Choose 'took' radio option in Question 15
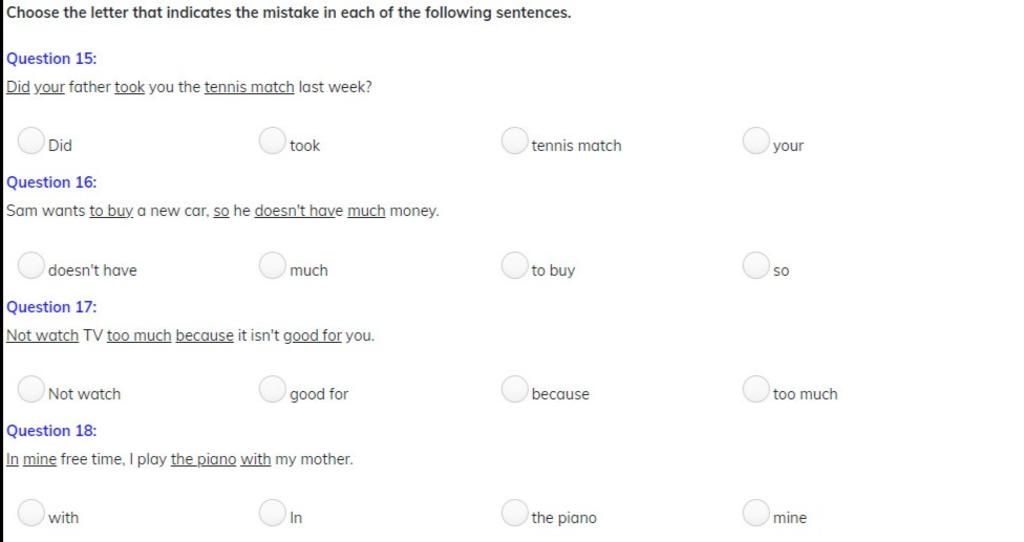This screenshot has height=542, width=1024. 273,142
